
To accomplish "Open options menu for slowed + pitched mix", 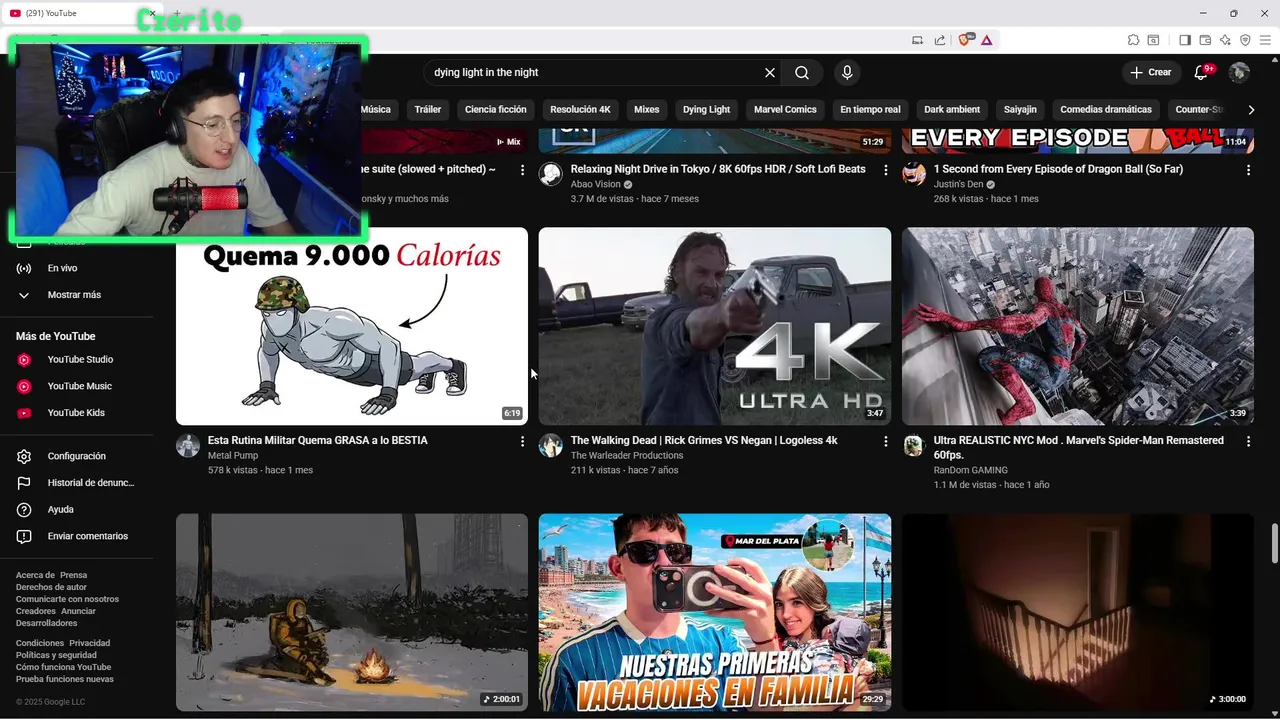I will pos(522,170).
